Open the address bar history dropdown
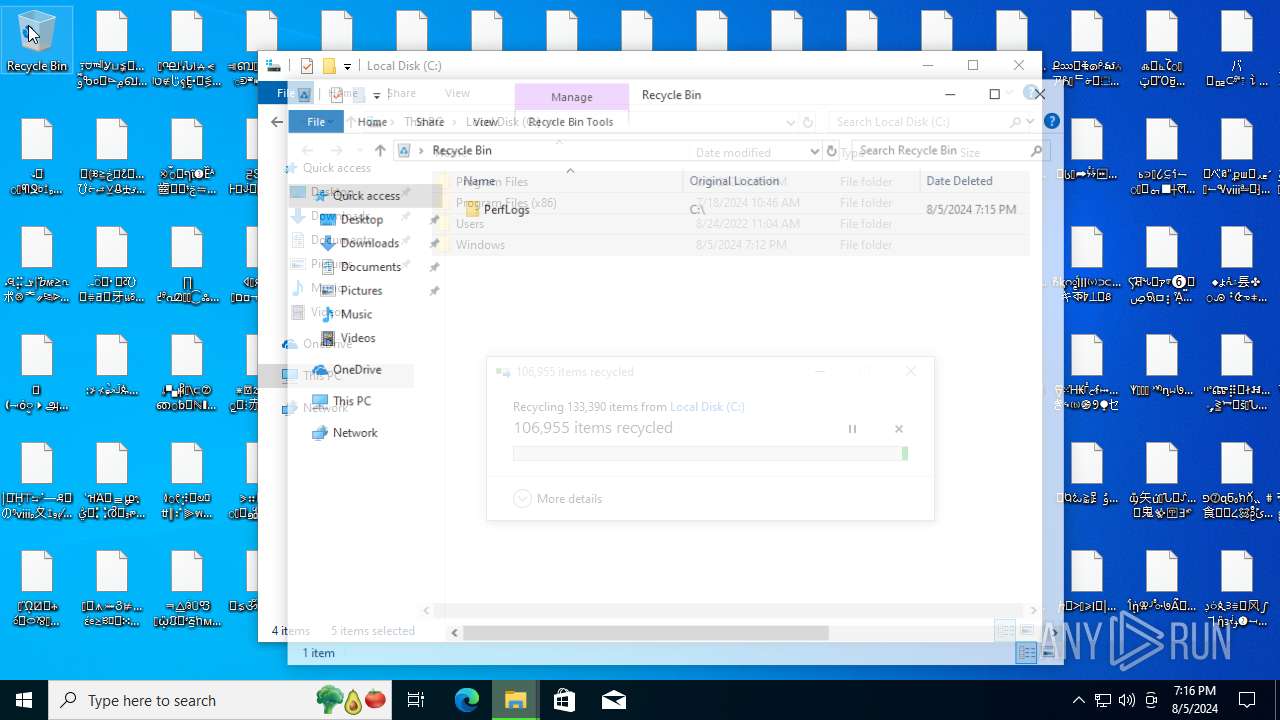 pyautogui.click(x=814, y=151)
